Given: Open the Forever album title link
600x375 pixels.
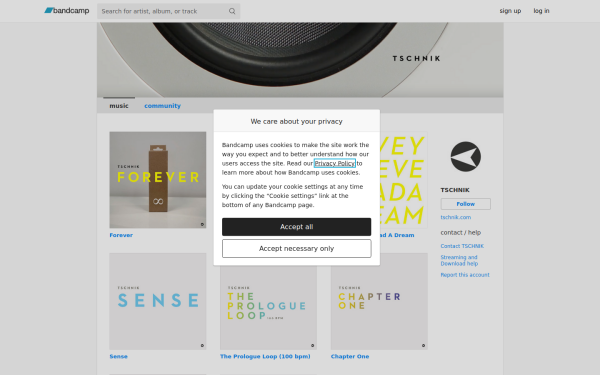Looking at the screenshot, I should pos(121,235).
